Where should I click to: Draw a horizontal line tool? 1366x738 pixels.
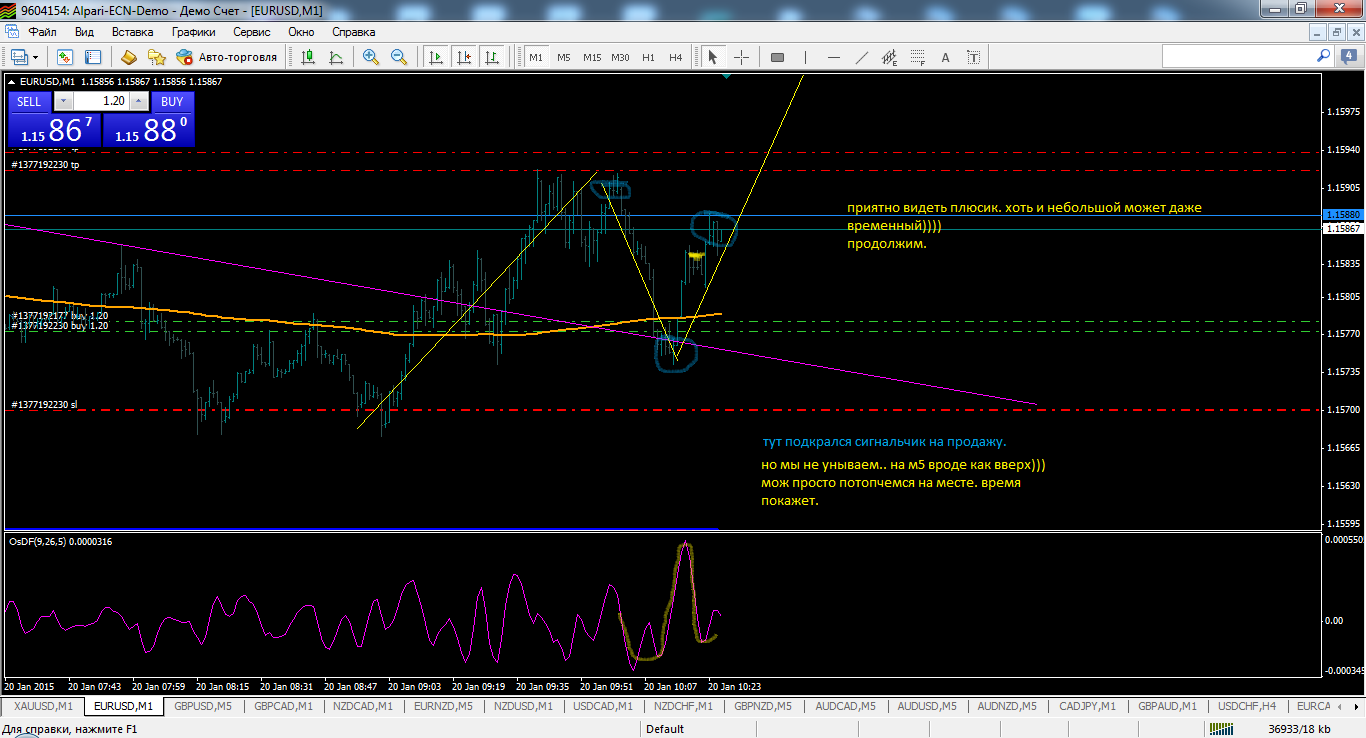pos(834,57)
